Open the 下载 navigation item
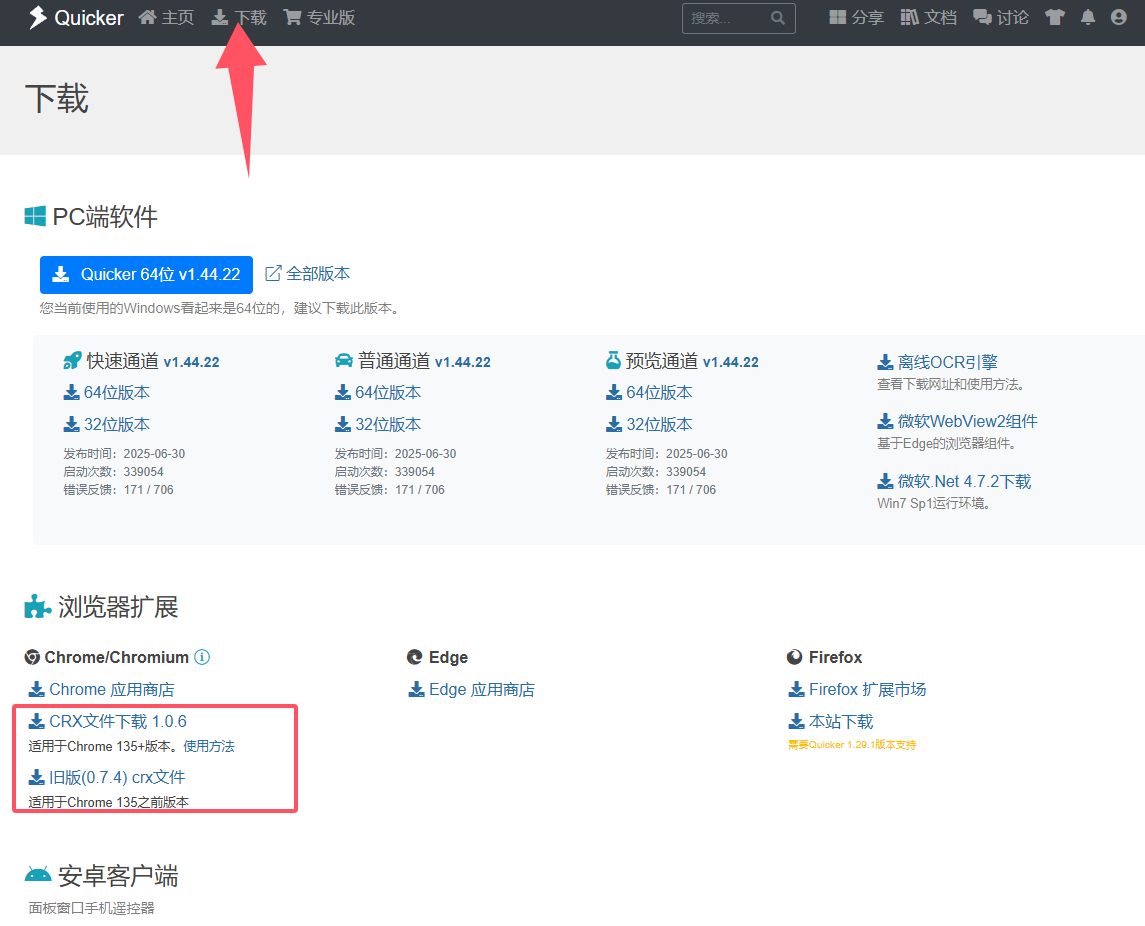The height and width of the screenshot is (926, 1145). pos(240,18)
